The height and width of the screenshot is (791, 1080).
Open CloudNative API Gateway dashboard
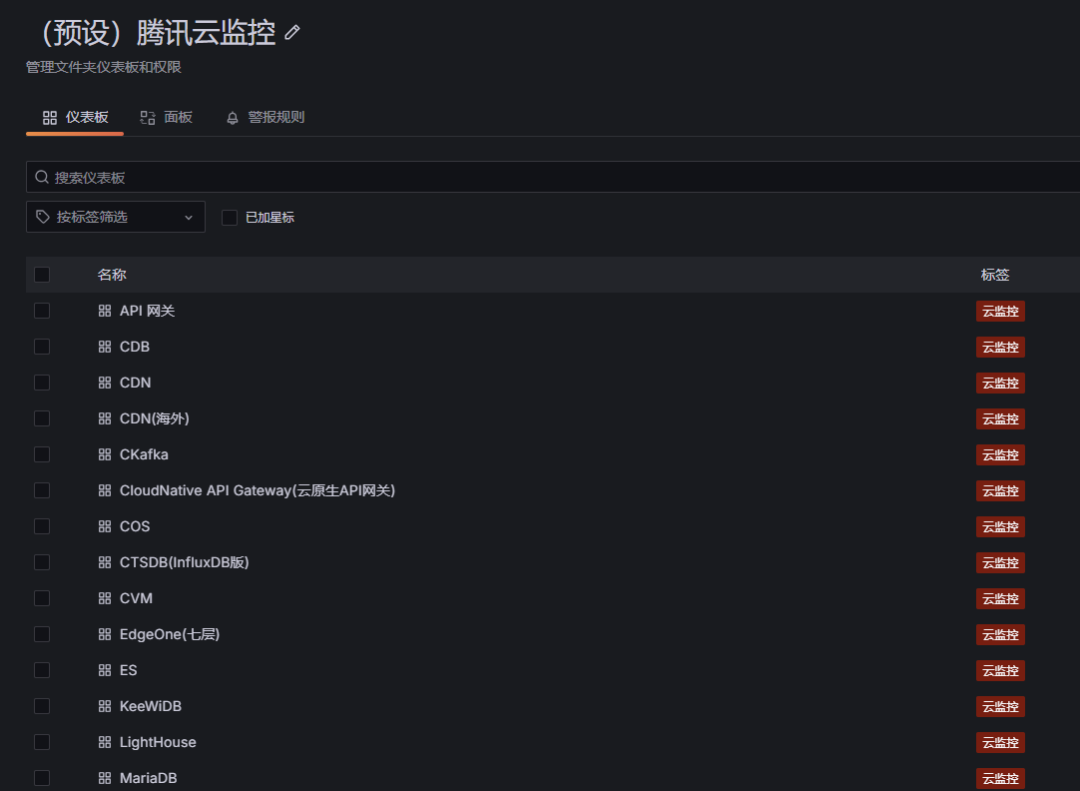[257, 491]
